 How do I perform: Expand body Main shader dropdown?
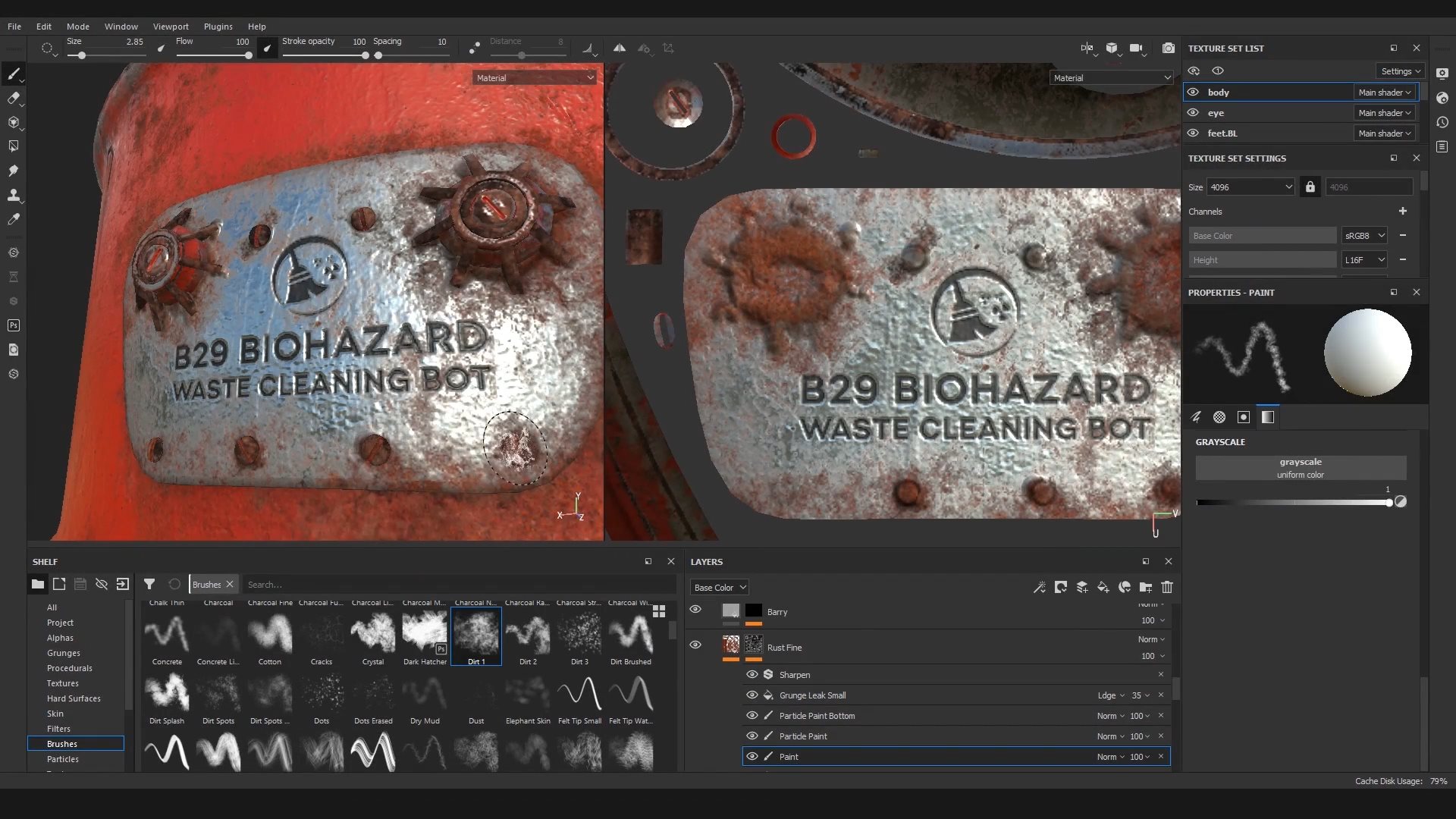click(x=1385, y=93)
